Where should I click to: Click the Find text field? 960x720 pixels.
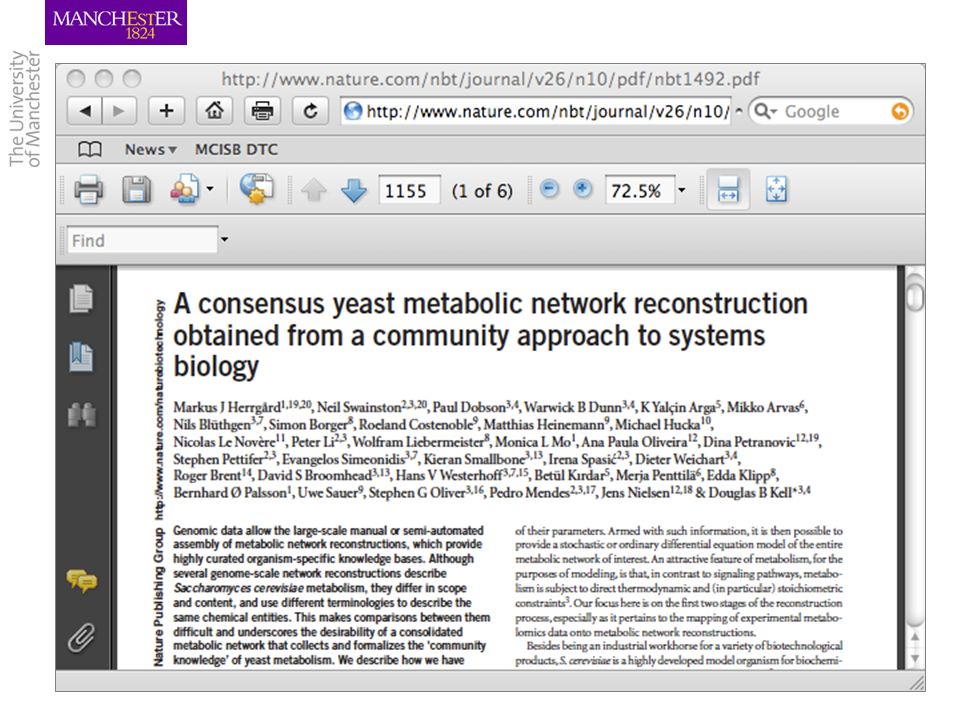point(142,240)
